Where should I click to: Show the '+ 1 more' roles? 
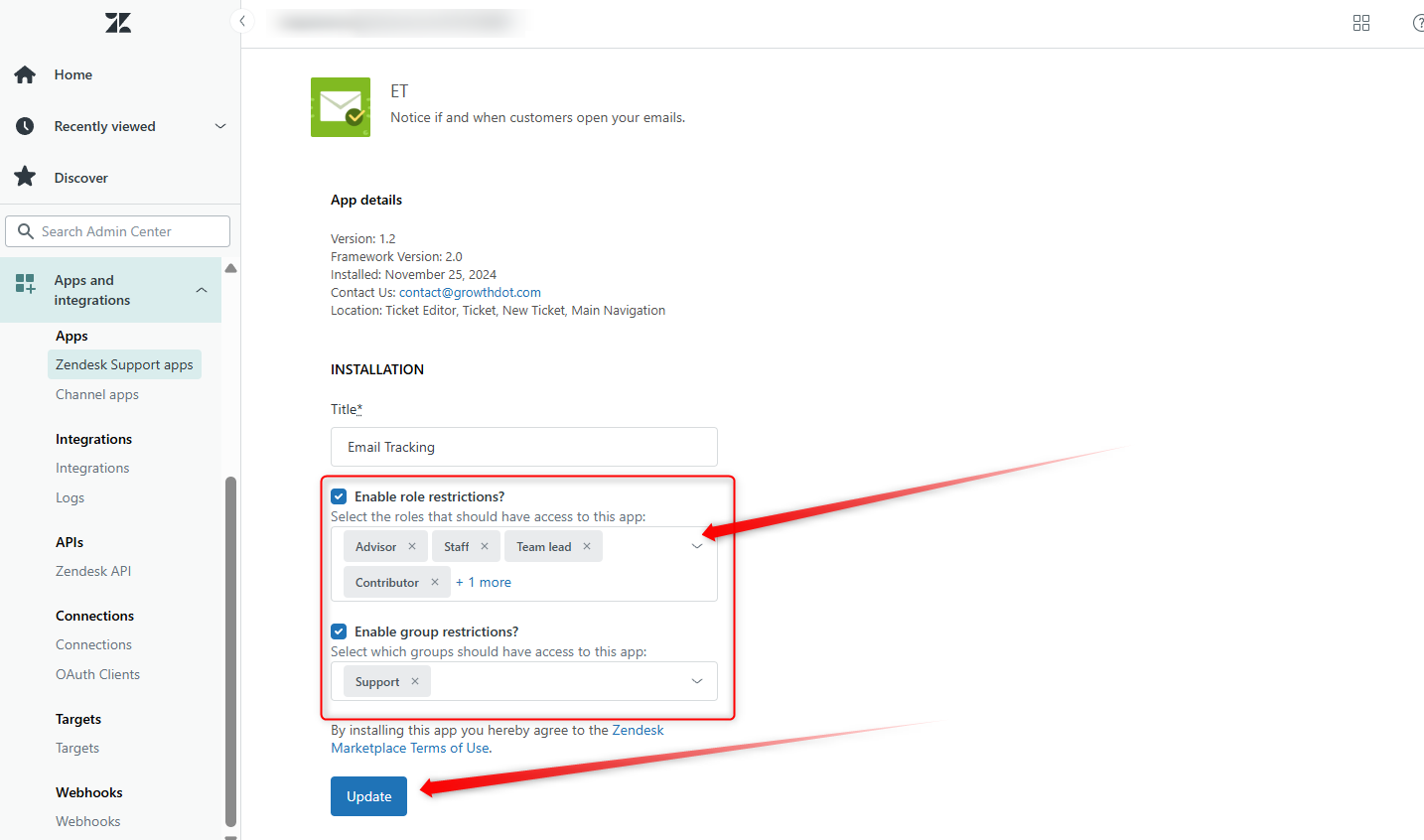(x=484, y=582)
